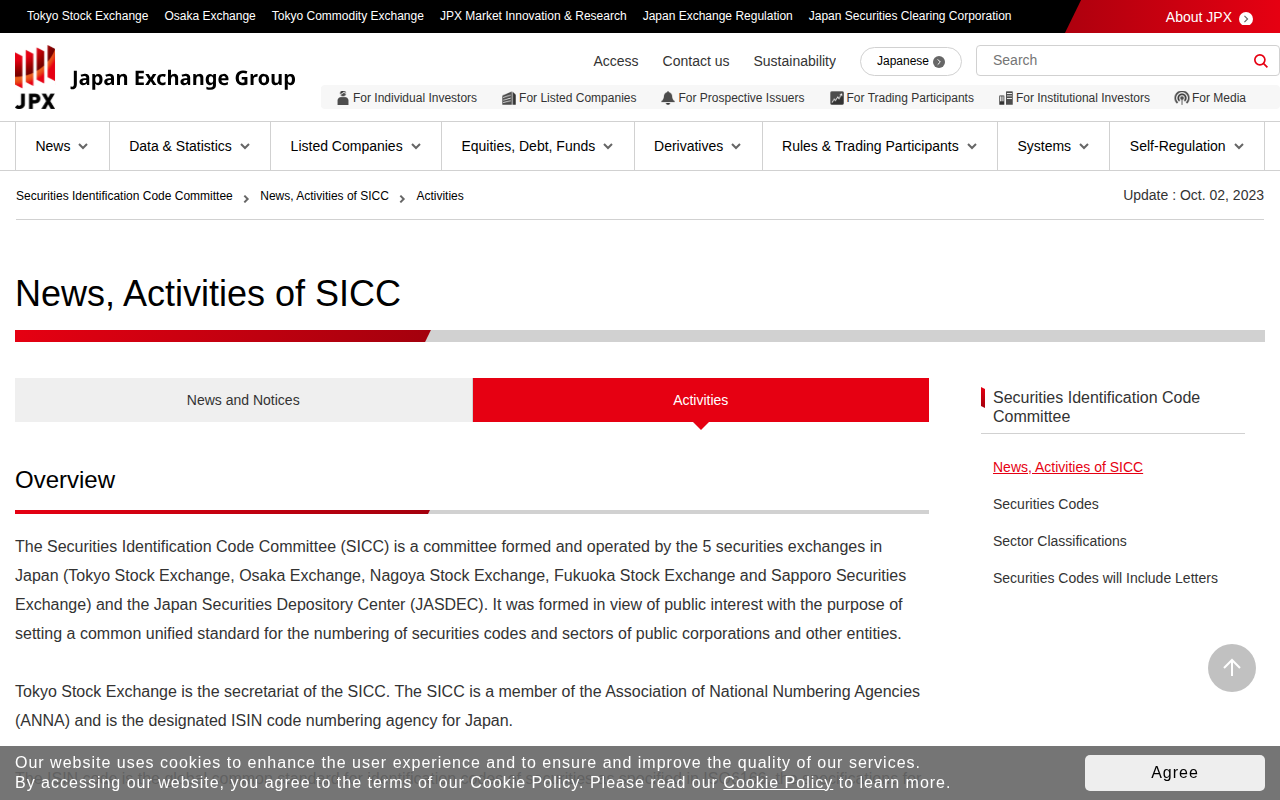Select the Activities tab
The width and height of the screenshot is (1280, 800).
pos(700,400)
